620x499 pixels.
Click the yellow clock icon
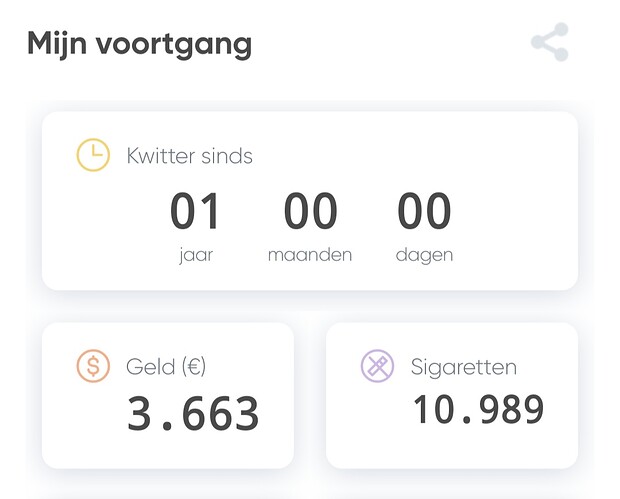[93, 155]
